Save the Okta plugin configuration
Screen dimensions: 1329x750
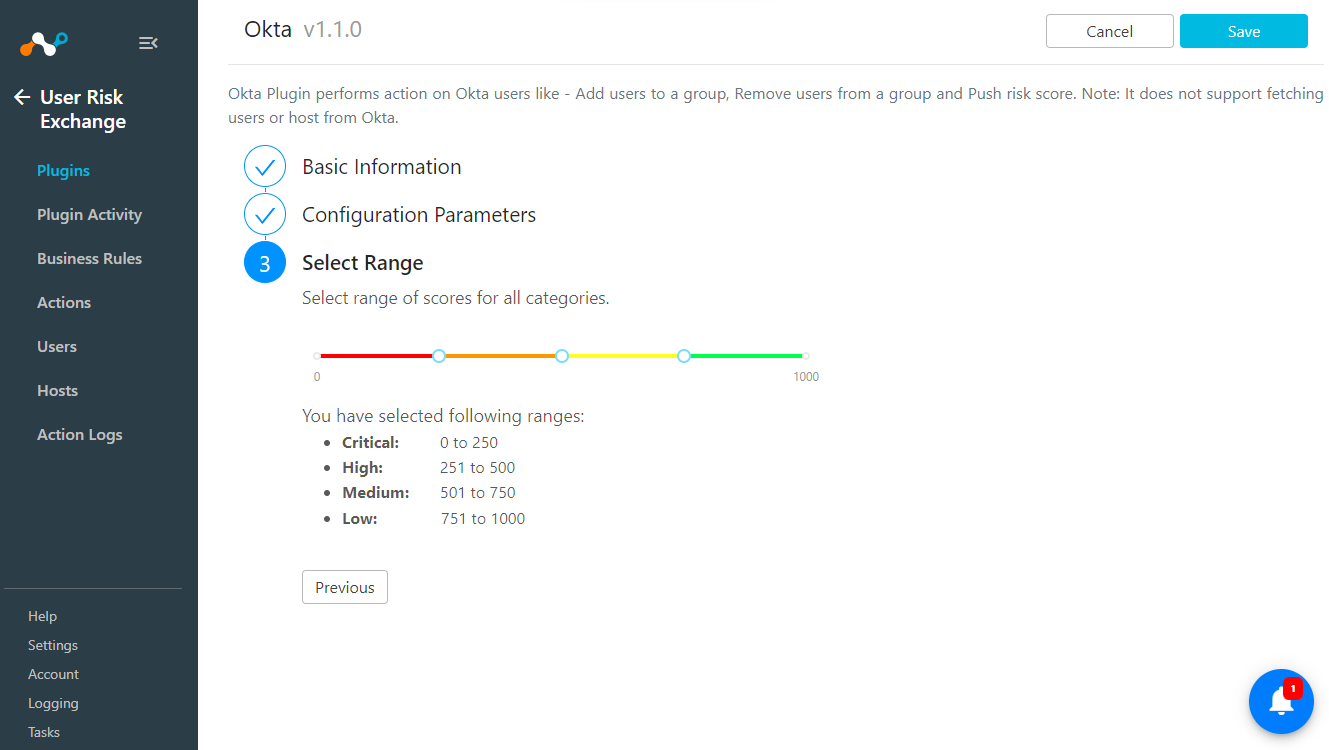1244,31
